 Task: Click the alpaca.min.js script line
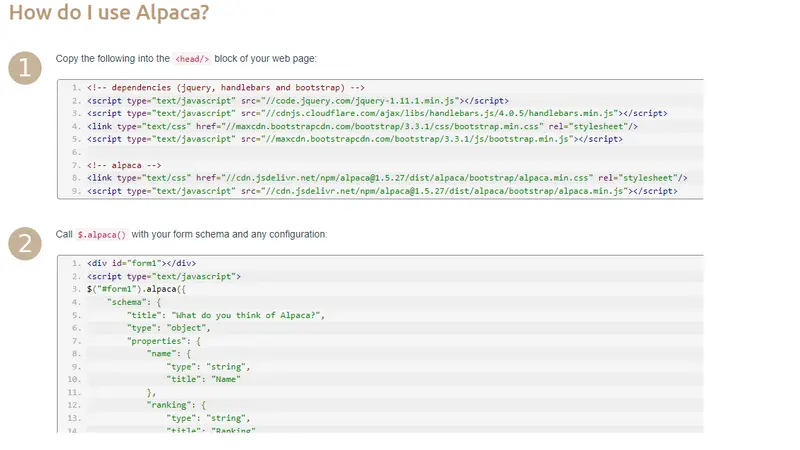382,191
